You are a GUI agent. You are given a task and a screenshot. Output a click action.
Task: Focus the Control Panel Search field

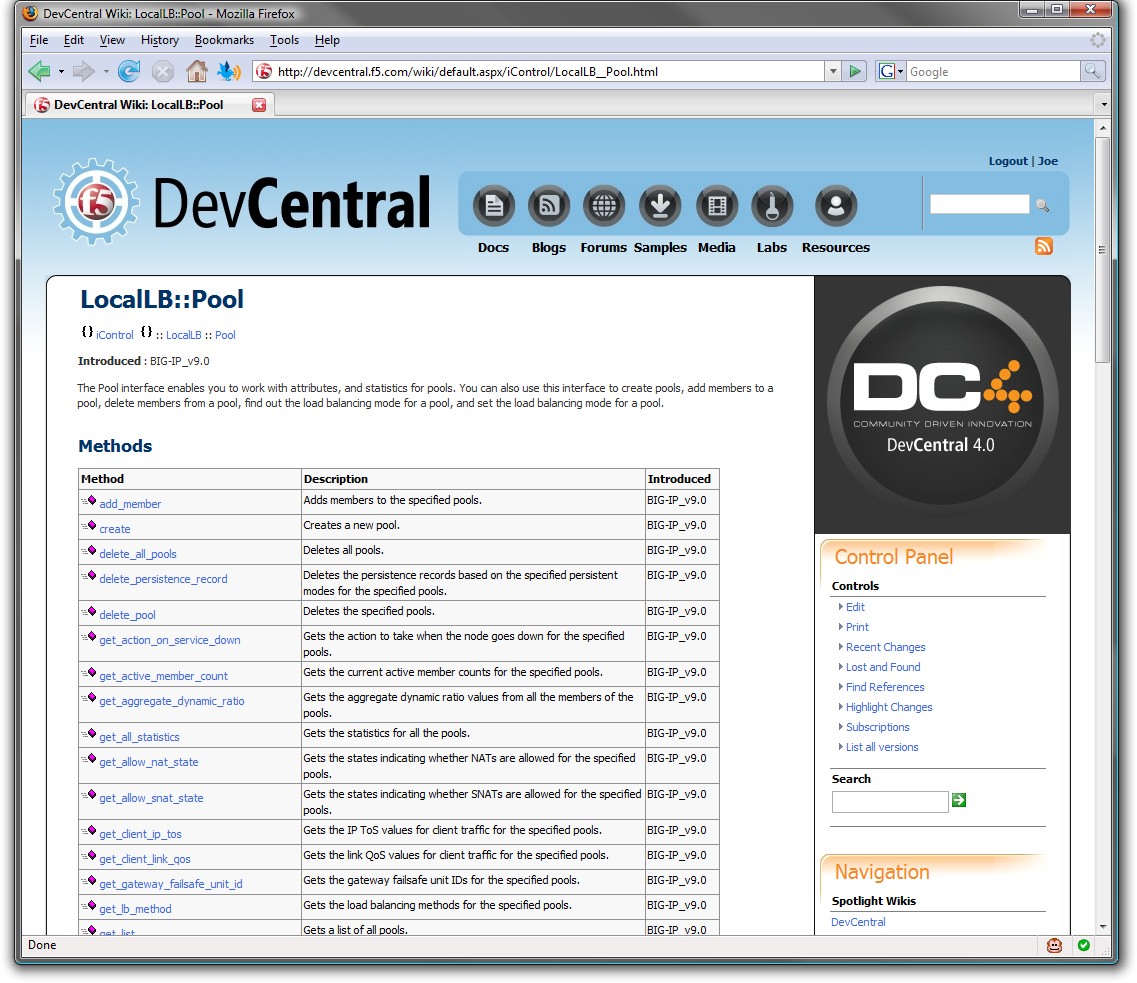point(890,802)
